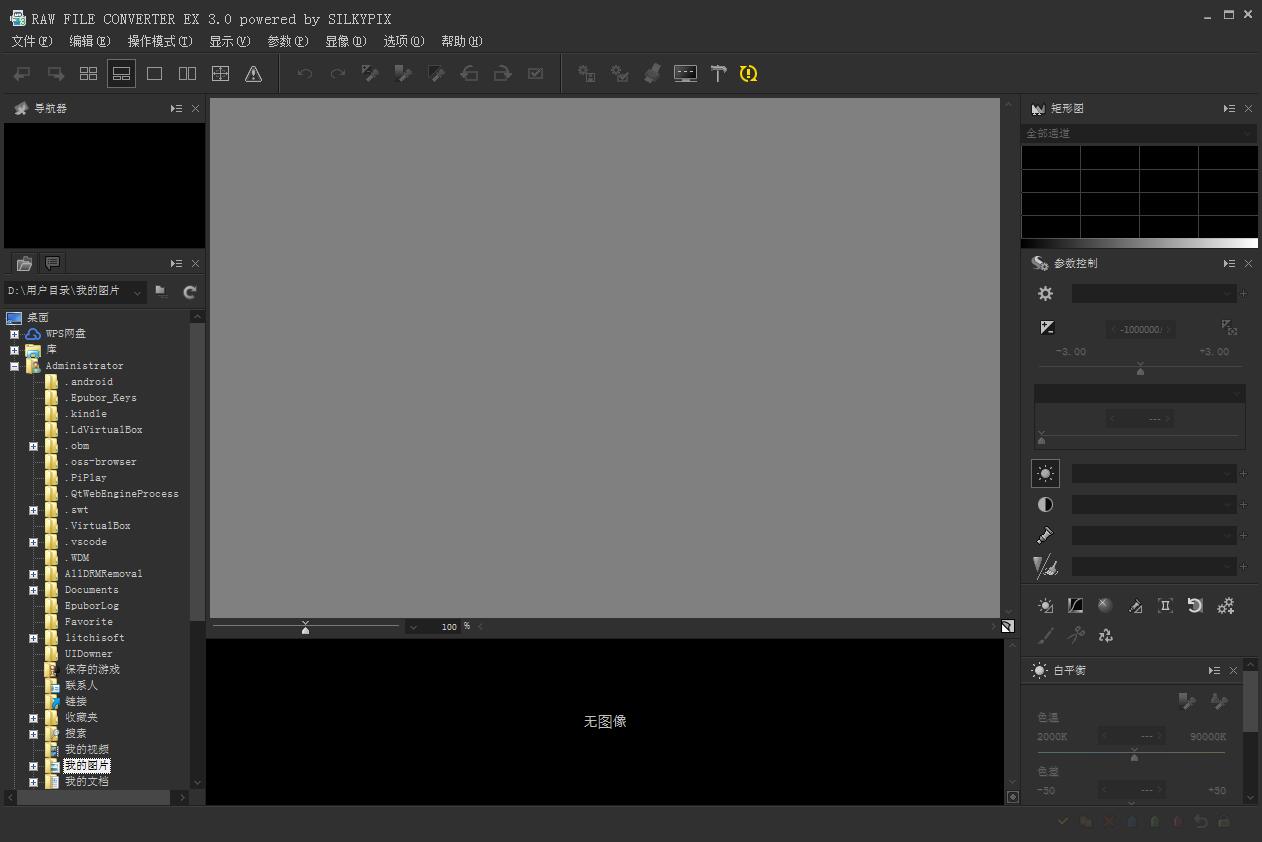Click the undo arrow in toolbar

click(305, 74)
